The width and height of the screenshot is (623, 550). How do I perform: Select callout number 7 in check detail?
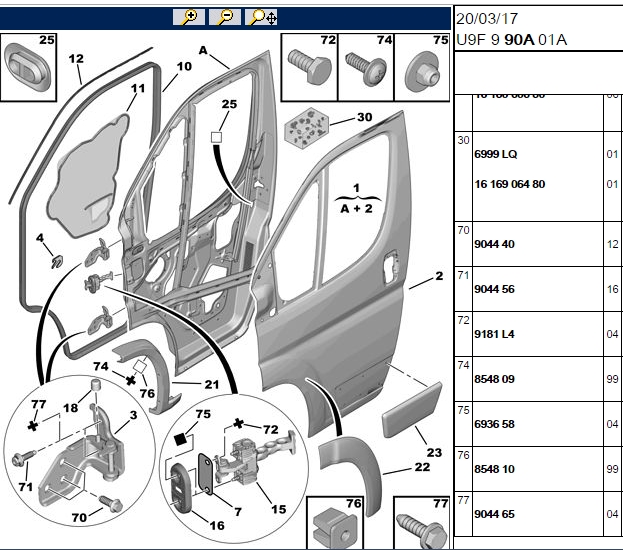pos(238,511)
